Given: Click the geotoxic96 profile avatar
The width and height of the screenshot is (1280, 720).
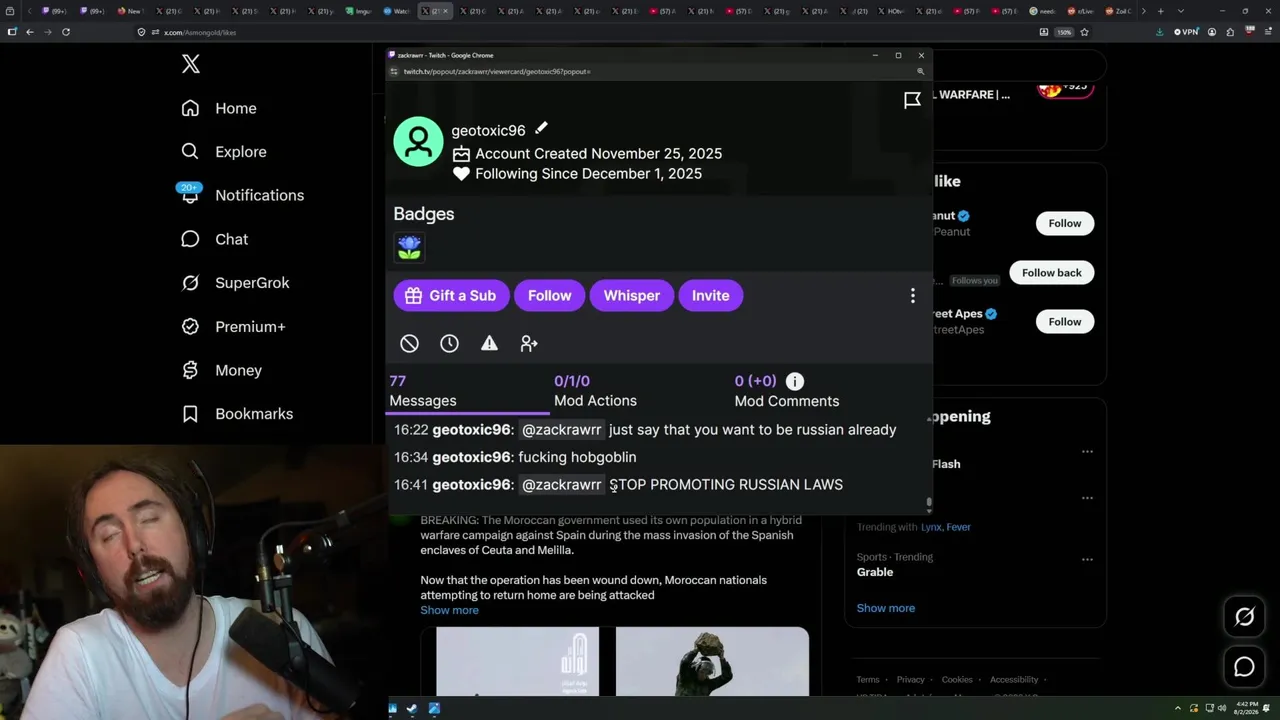Looking at the screenshot, I should (418, 142).
